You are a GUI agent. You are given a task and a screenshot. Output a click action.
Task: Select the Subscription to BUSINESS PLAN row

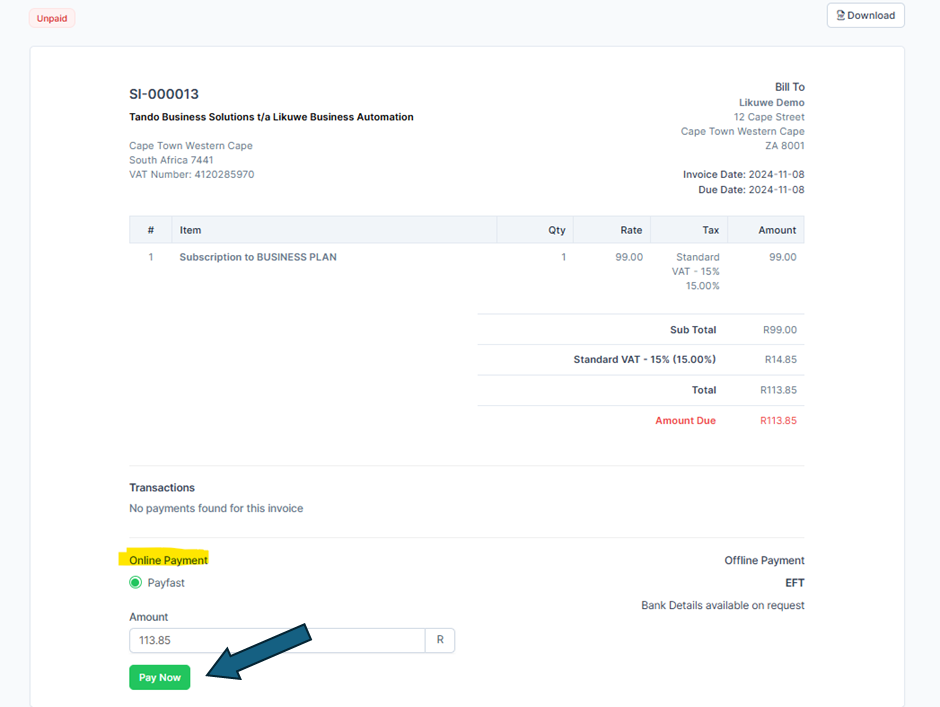point(258,257)
